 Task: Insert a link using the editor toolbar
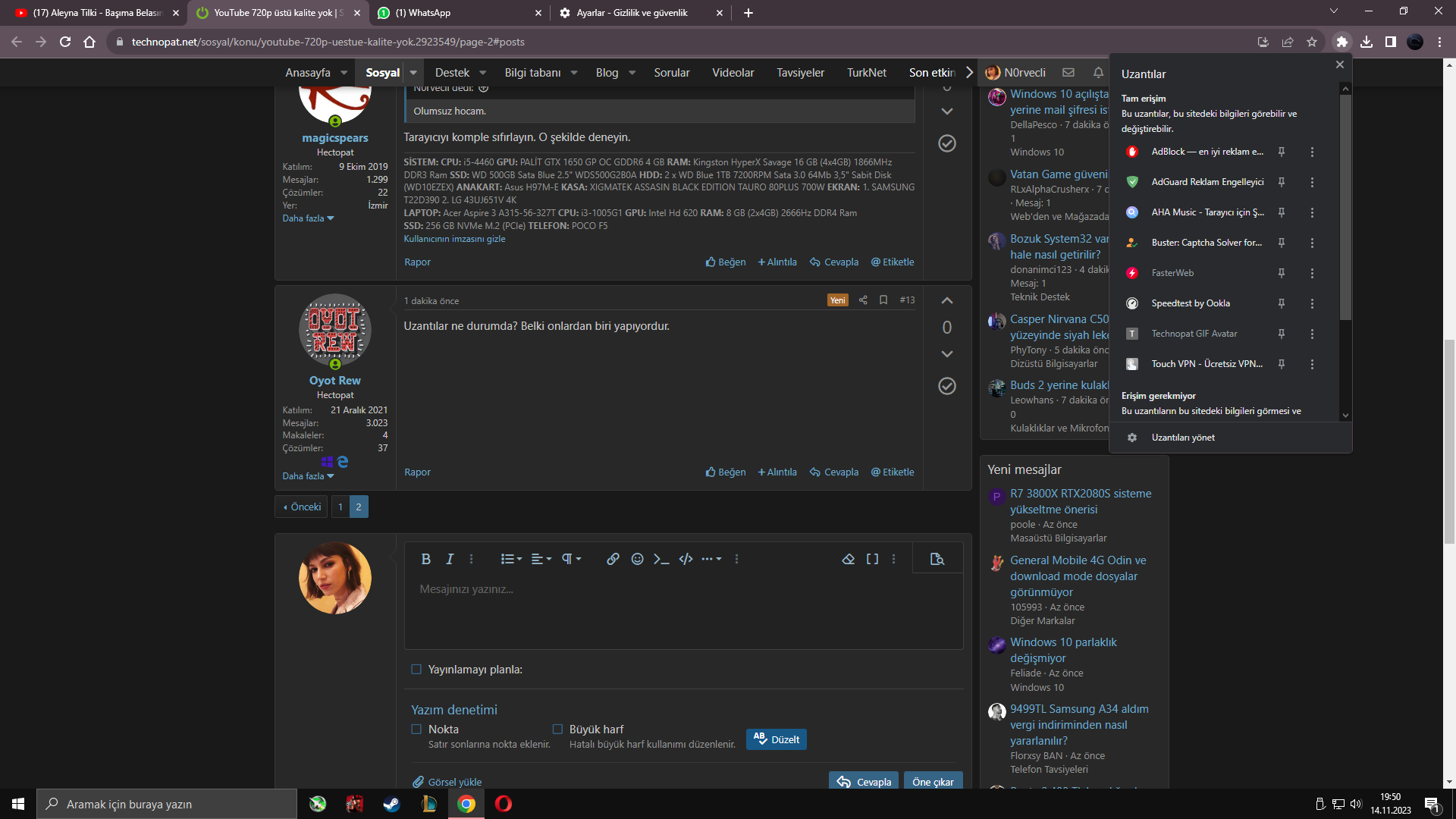tap(613, 559)
